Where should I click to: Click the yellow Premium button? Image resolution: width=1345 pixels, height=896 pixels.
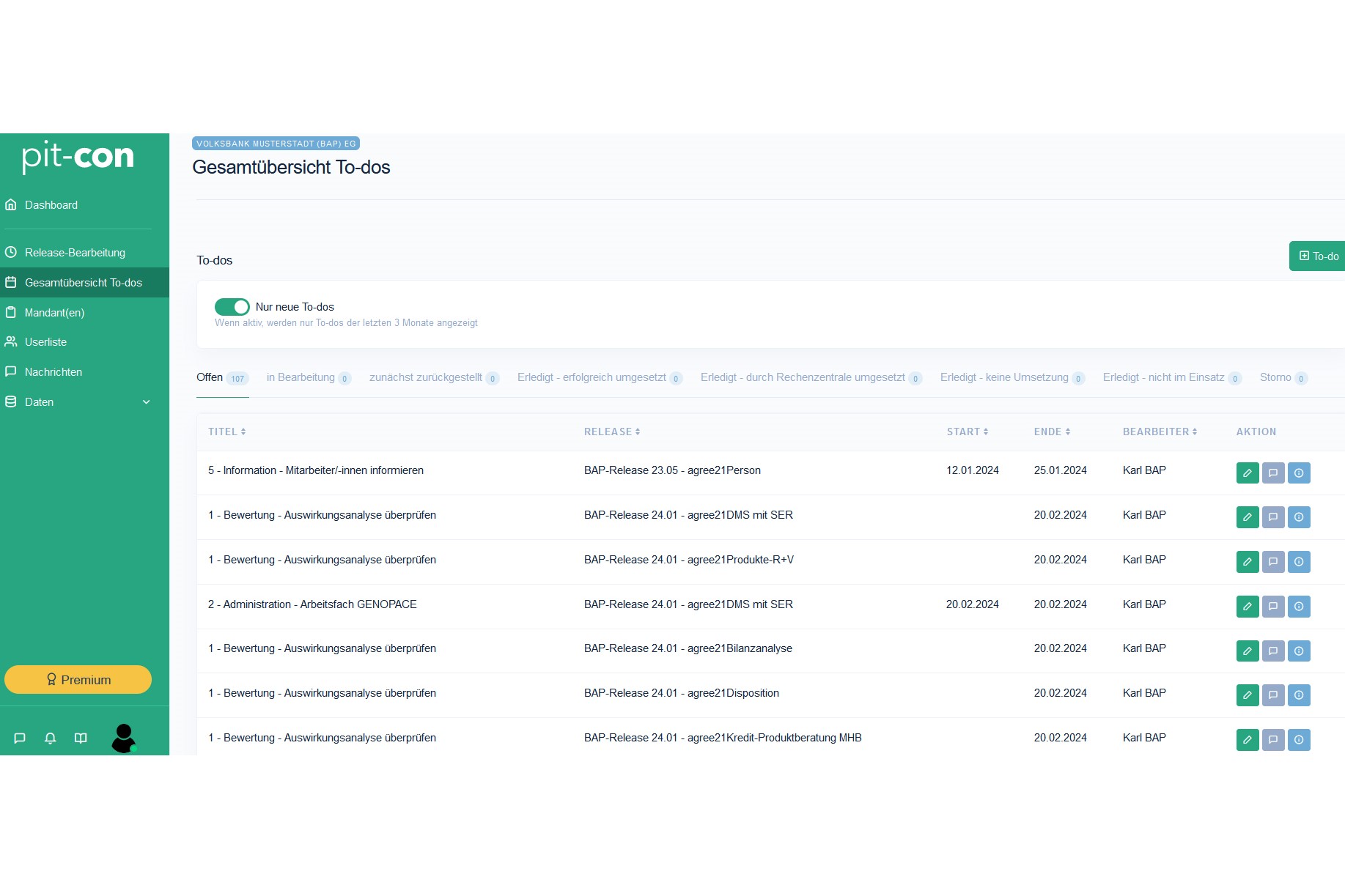[78, 680]
